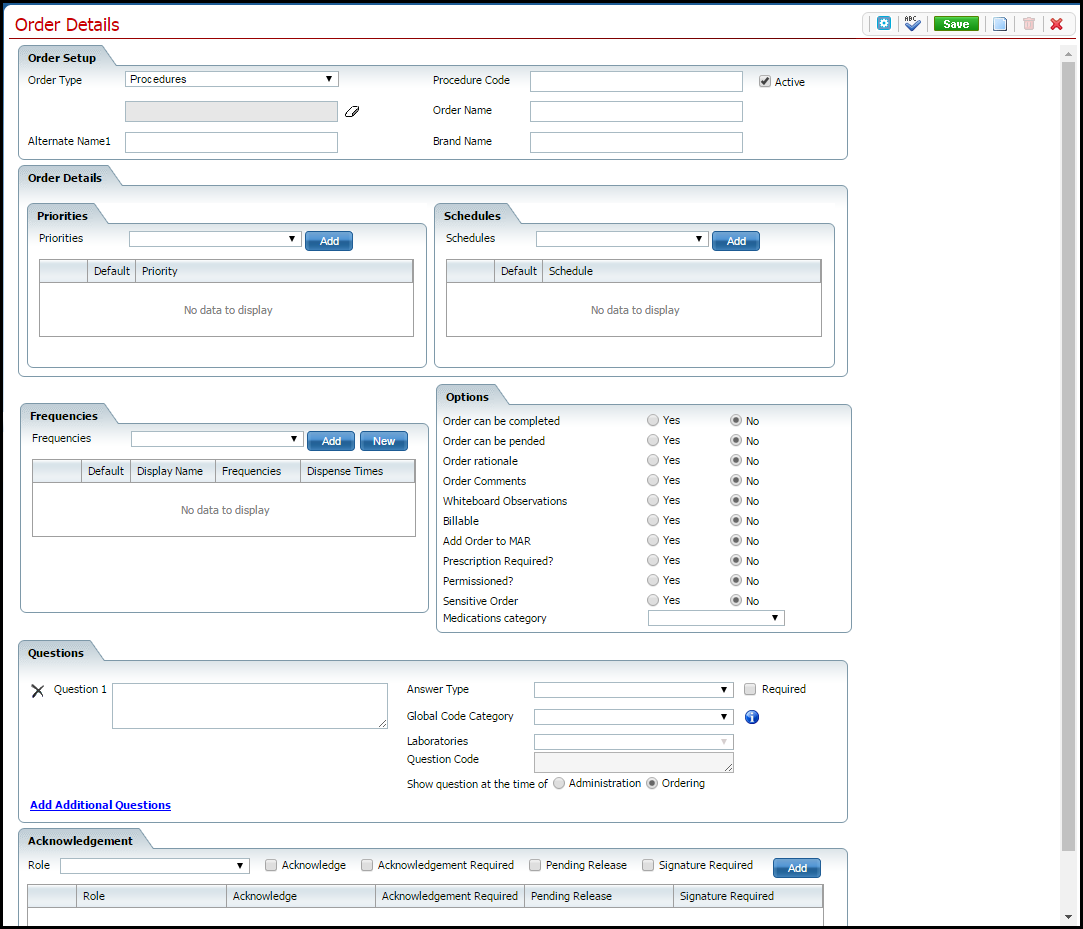Viewport: 1083px width, 929px height.
Task: Enable the Acknowledge checkbox
Action: point(271,865)
